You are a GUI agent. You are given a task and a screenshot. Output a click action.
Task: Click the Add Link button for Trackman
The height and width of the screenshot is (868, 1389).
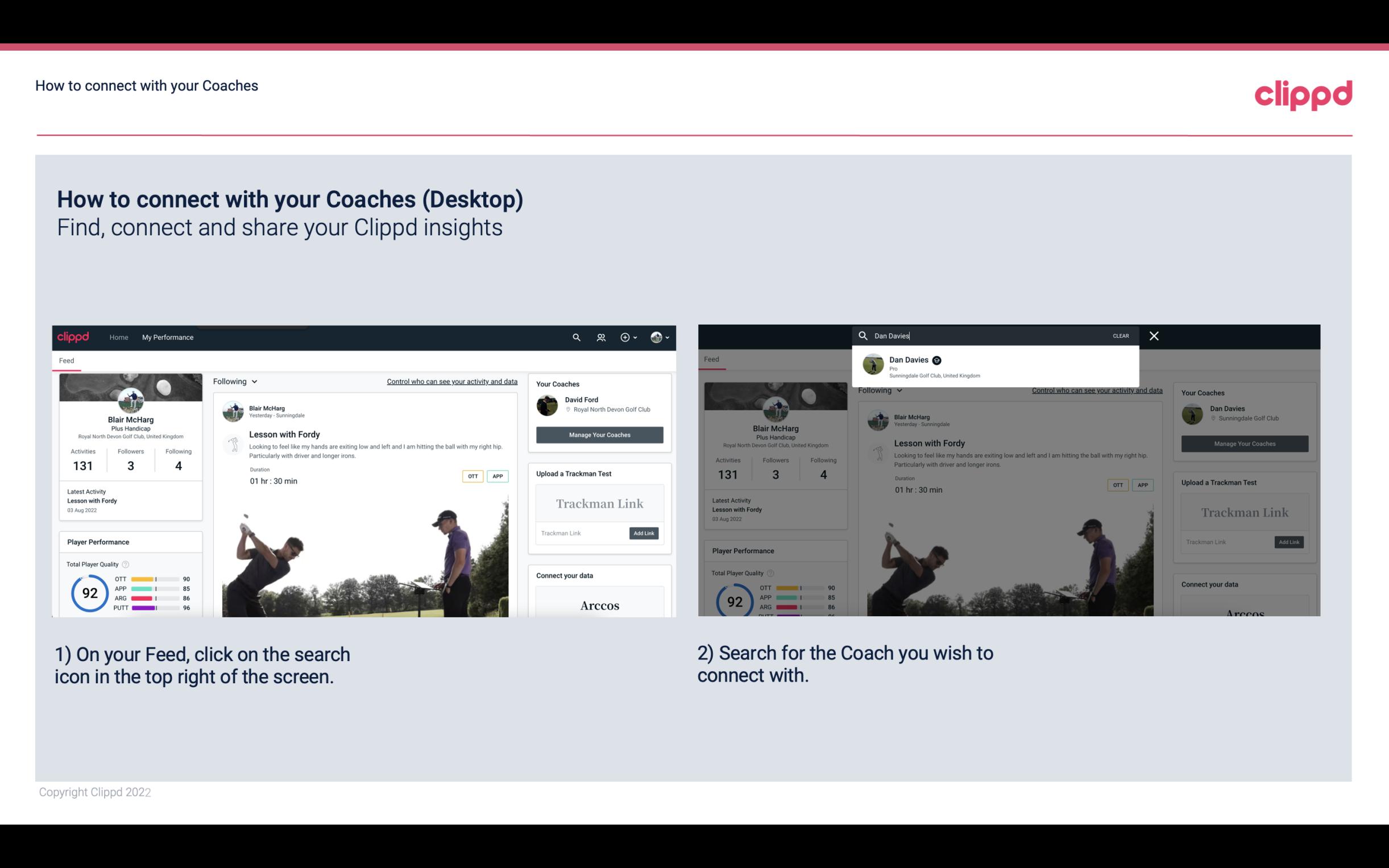pyautogui.click(x=643, y=533)
